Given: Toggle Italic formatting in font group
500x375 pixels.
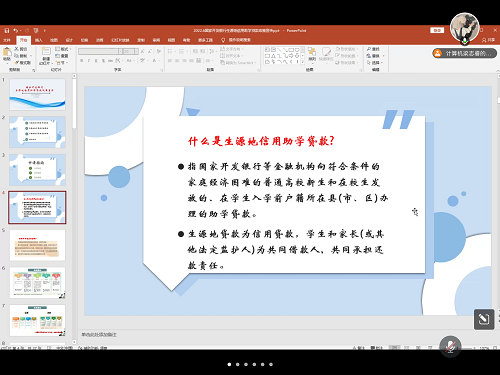Looking at the screenshot, I should pos(89,61).
